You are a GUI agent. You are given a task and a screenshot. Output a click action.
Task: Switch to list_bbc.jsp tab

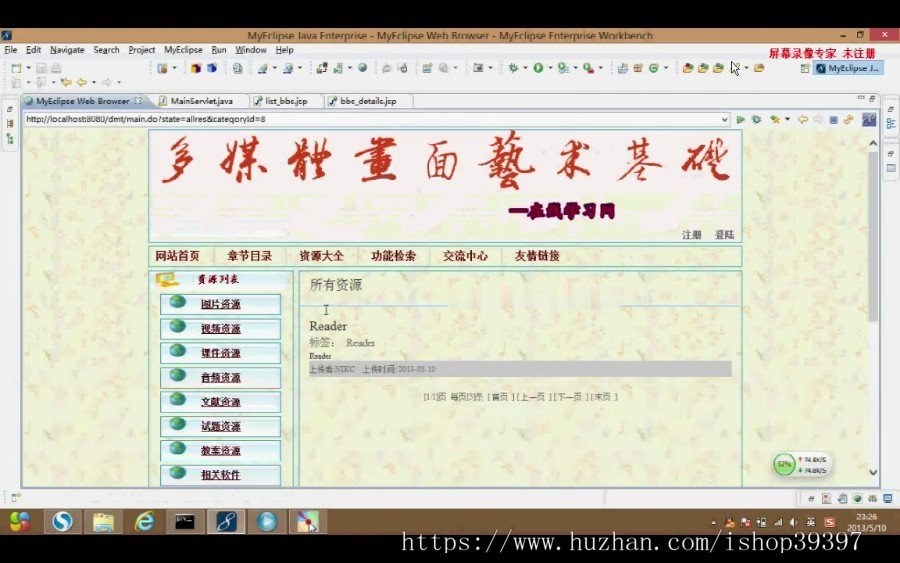(x=286, y=101)
